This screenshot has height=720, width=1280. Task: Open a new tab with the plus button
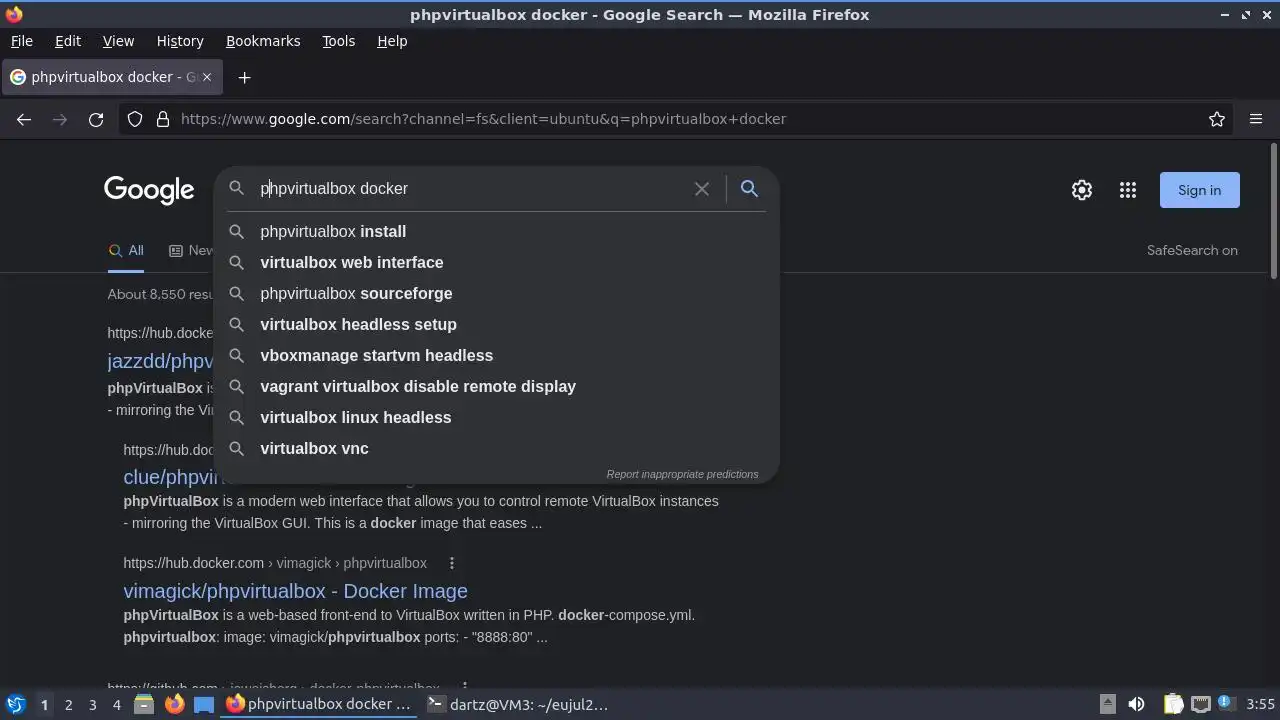coord(244,77)
